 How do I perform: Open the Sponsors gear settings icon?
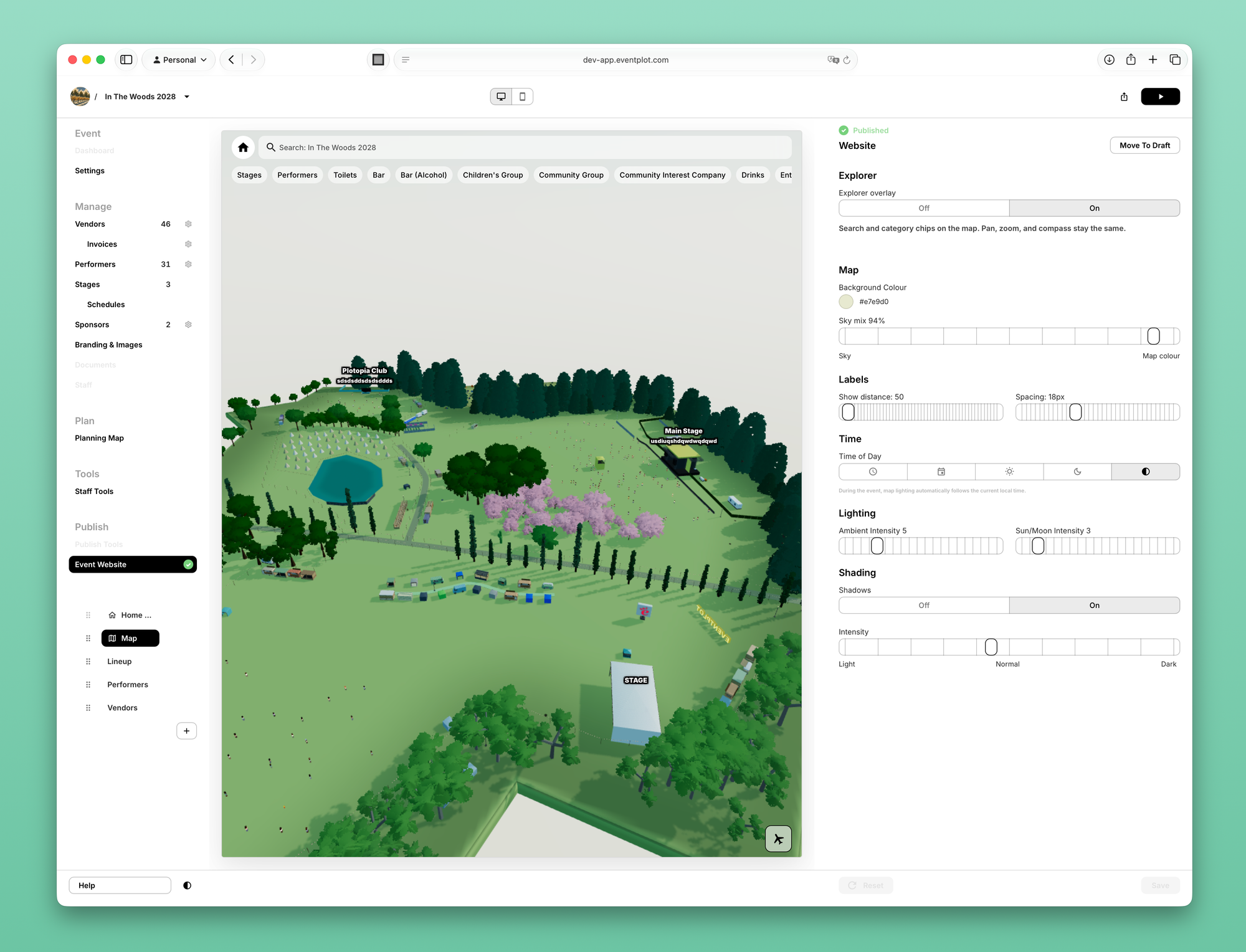tap(188, 325)
